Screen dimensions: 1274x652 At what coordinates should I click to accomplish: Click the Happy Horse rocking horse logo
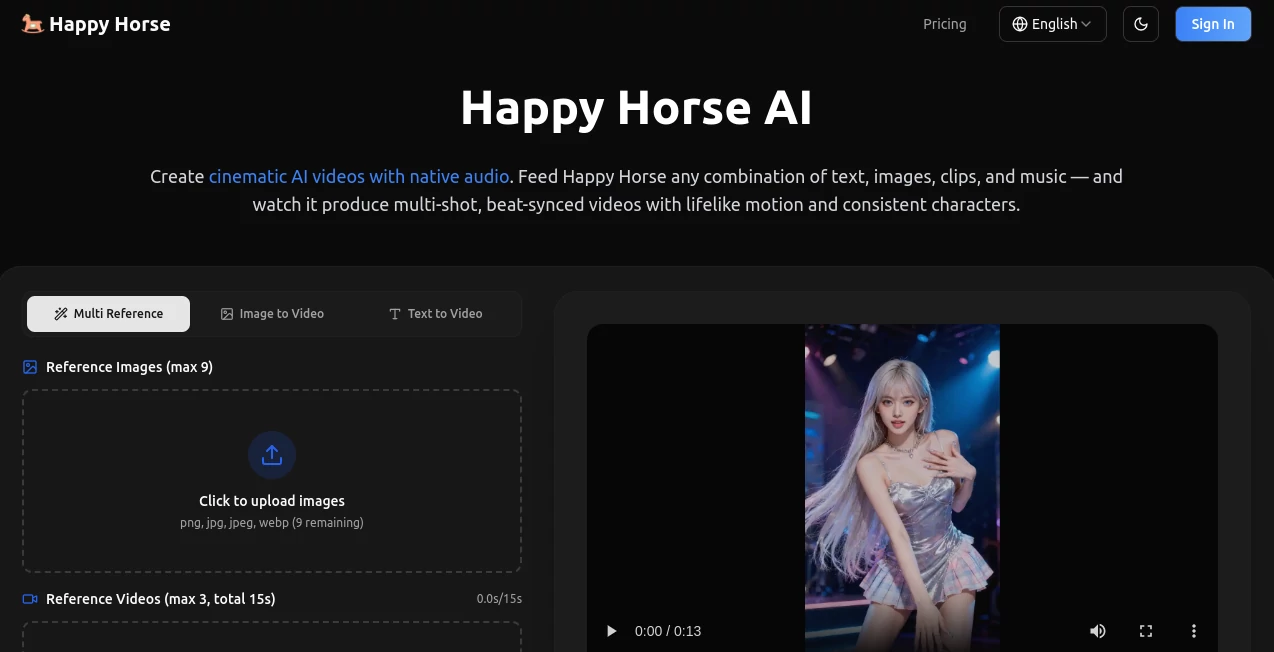33,24
